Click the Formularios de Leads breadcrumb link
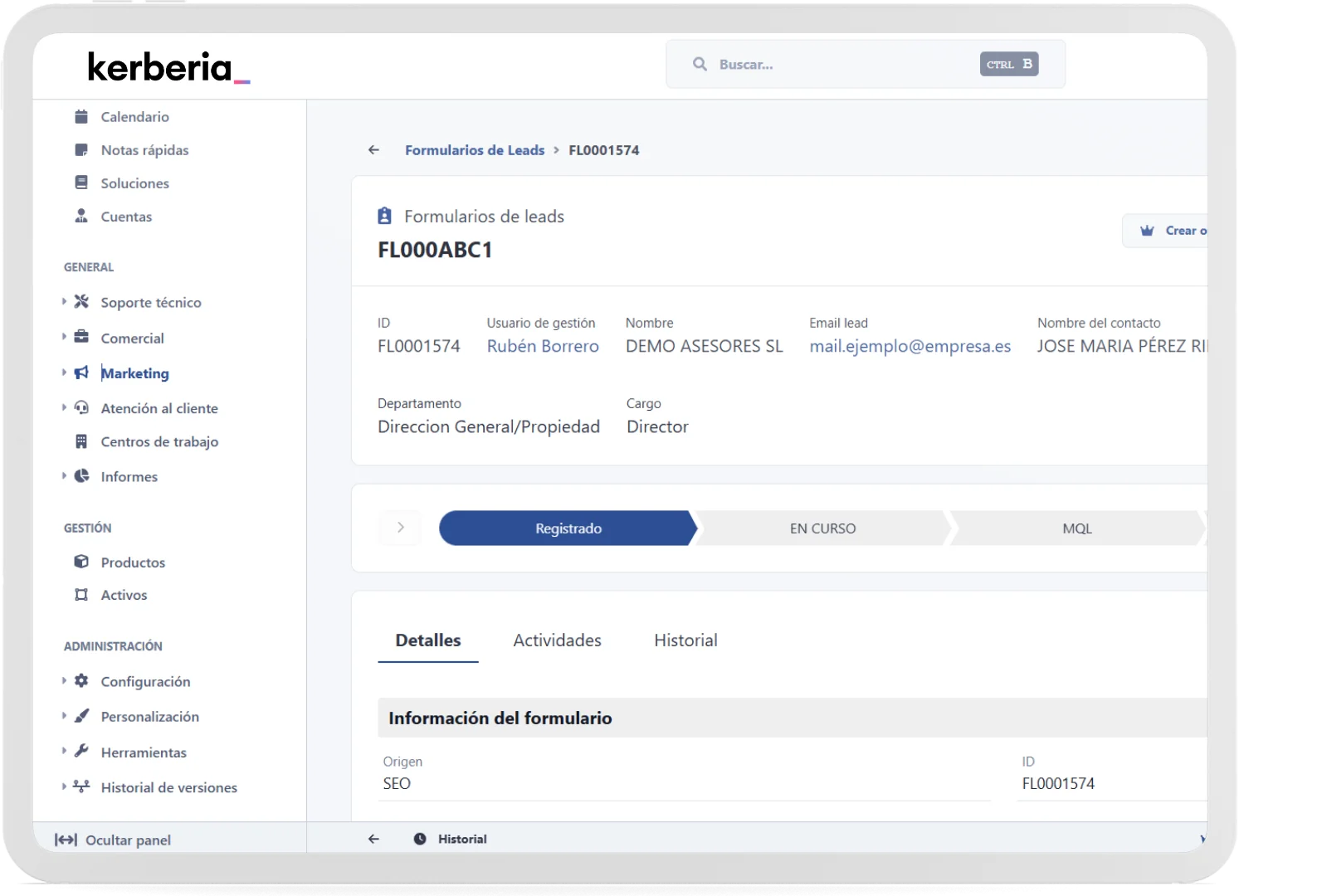The height and width of the screenshot is (896, 1322). click(x=475, y=150)
